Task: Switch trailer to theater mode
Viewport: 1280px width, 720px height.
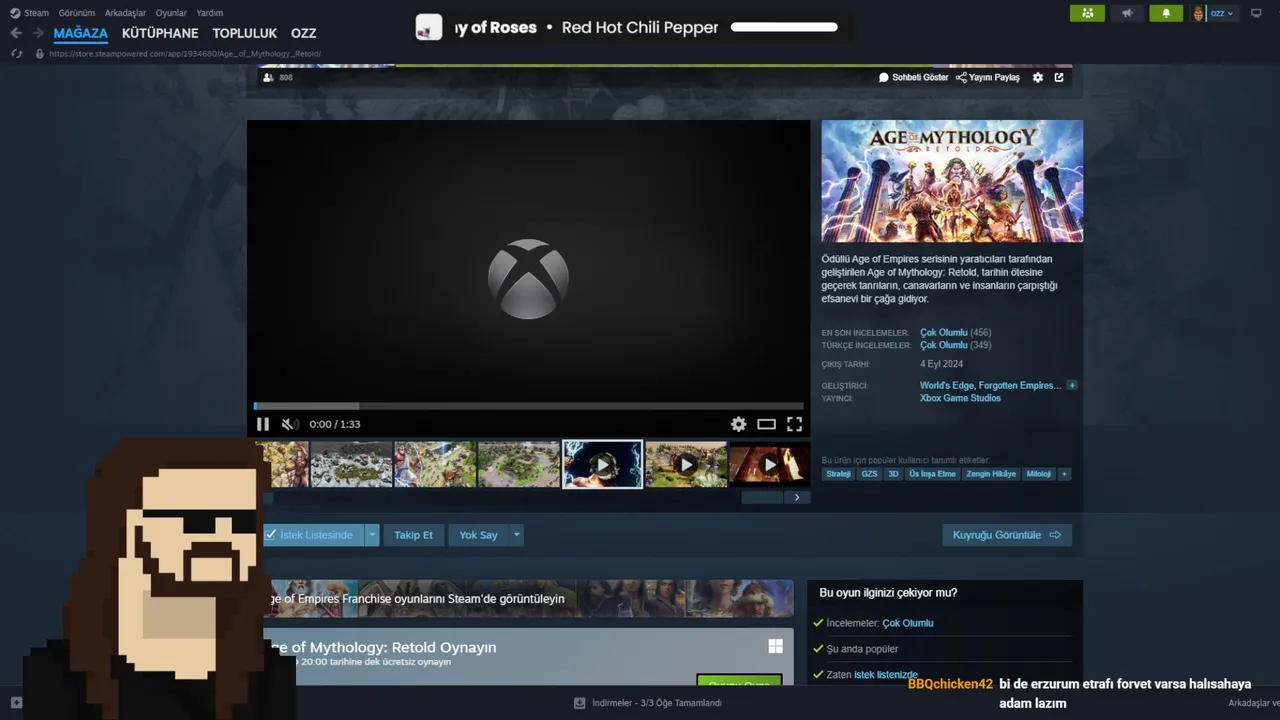Action: point(766,424)
